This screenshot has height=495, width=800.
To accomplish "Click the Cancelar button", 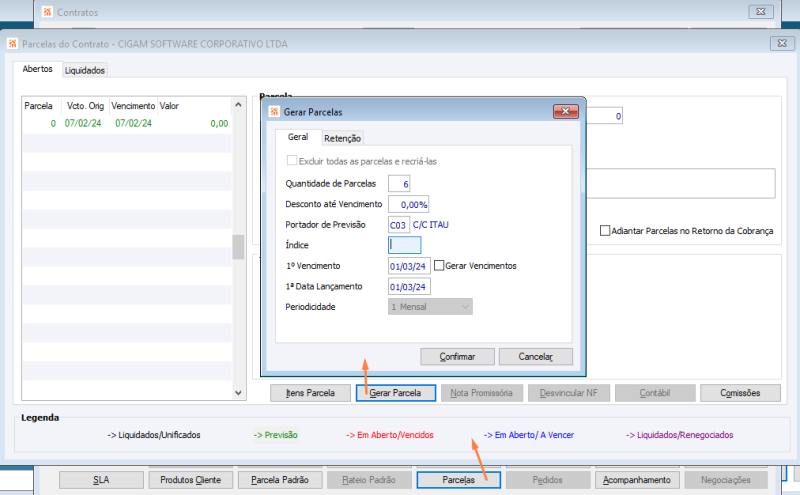I will click(536, 357).
